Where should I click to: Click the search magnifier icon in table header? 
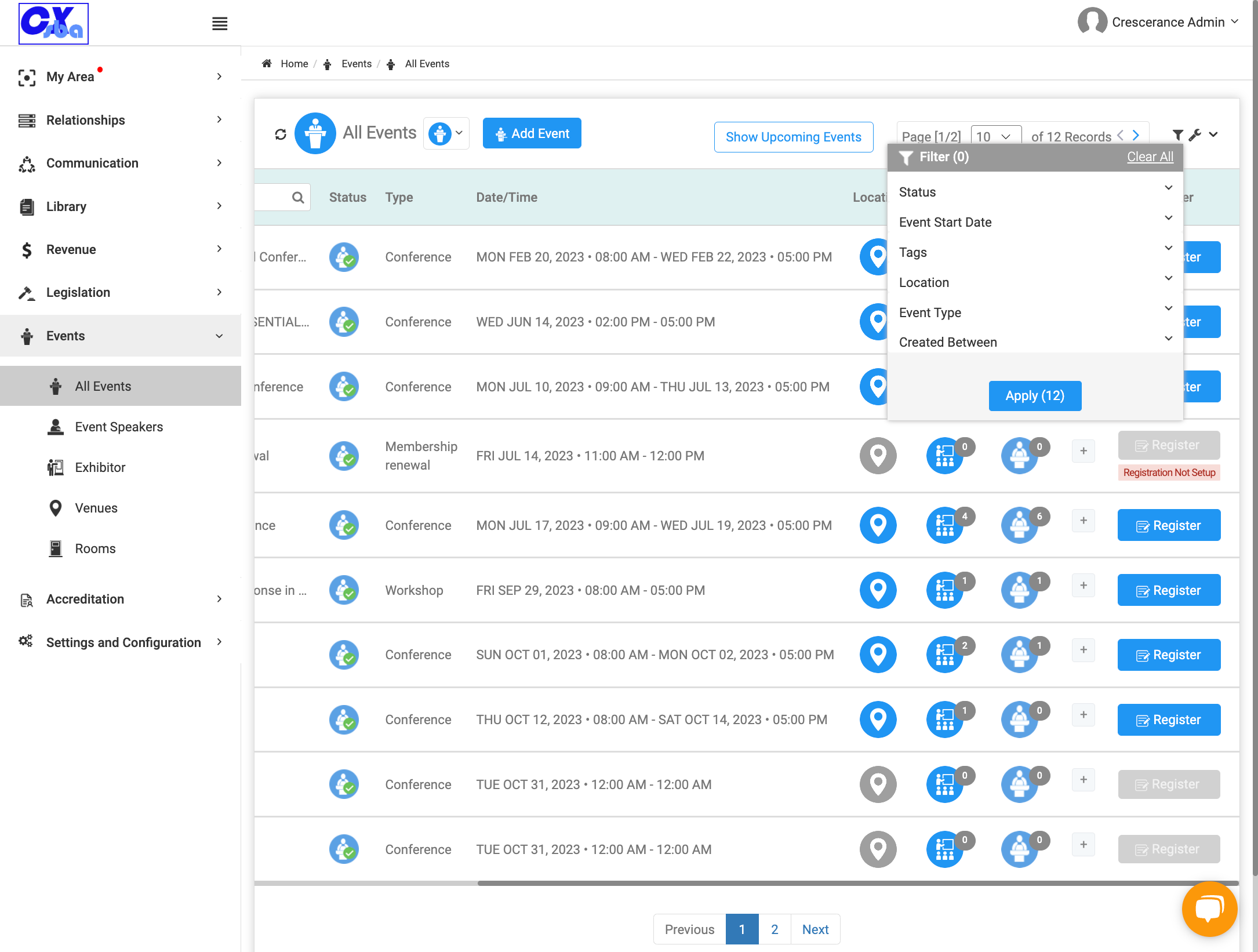(x=298, y=198)
